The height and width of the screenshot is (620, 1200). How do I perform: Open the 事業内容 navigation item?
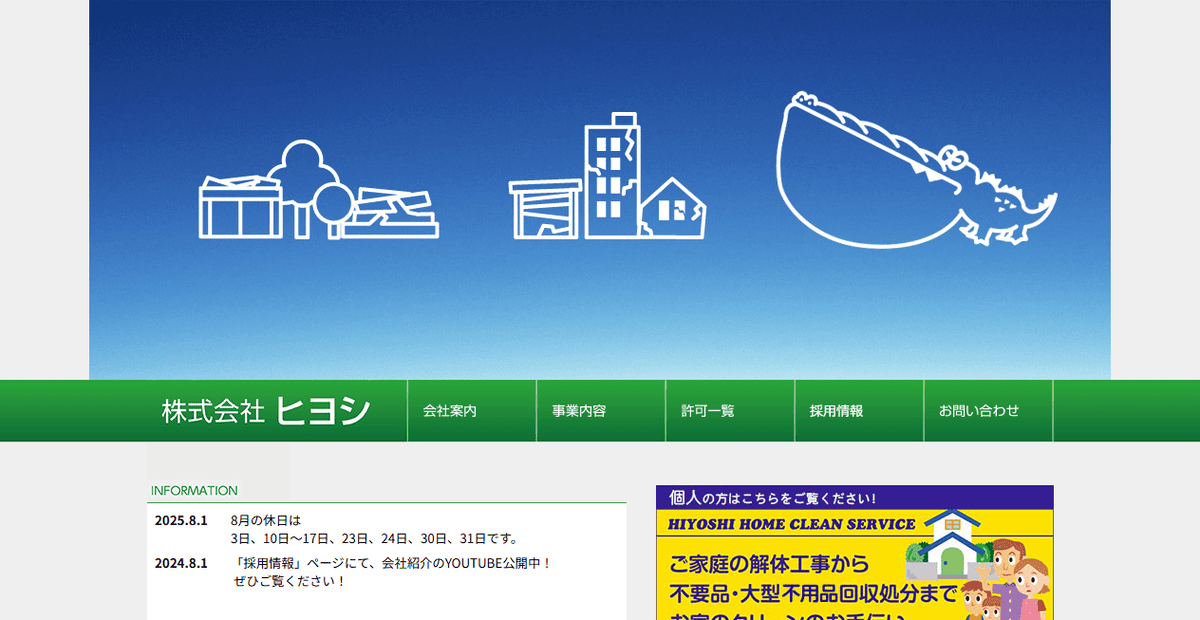(575, 410)
